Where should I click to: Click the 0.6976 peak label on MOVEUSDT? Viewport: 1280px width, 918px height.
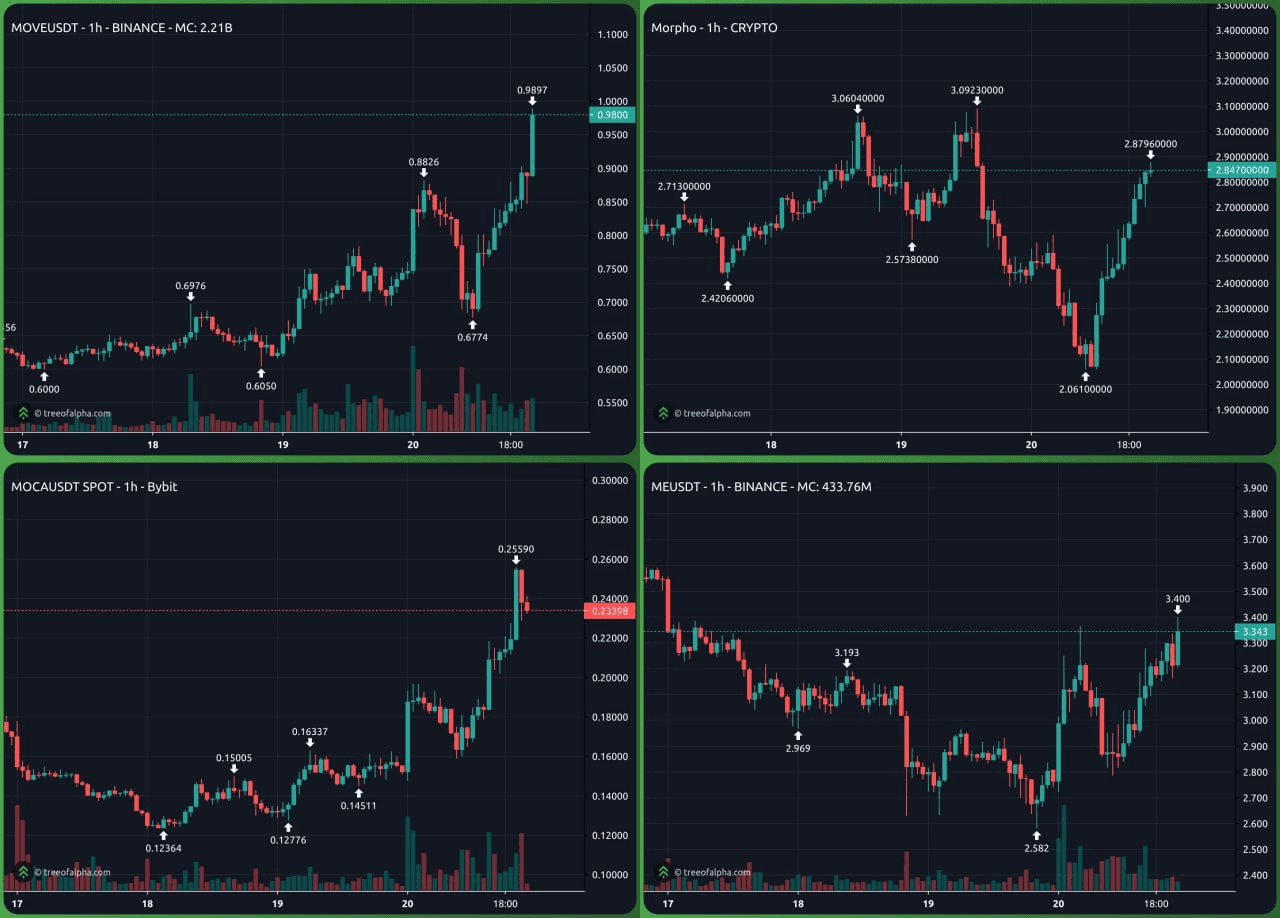click(x=190, y=285)
